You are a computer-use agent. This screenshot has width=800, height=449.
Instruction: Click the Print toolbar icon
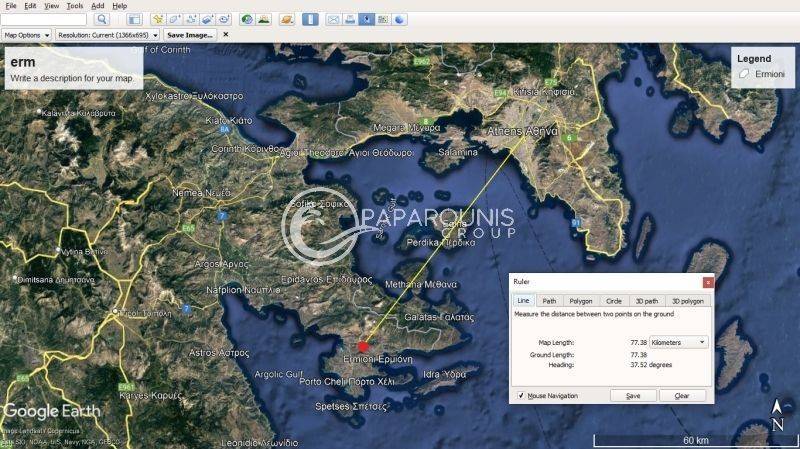point(350,19)
